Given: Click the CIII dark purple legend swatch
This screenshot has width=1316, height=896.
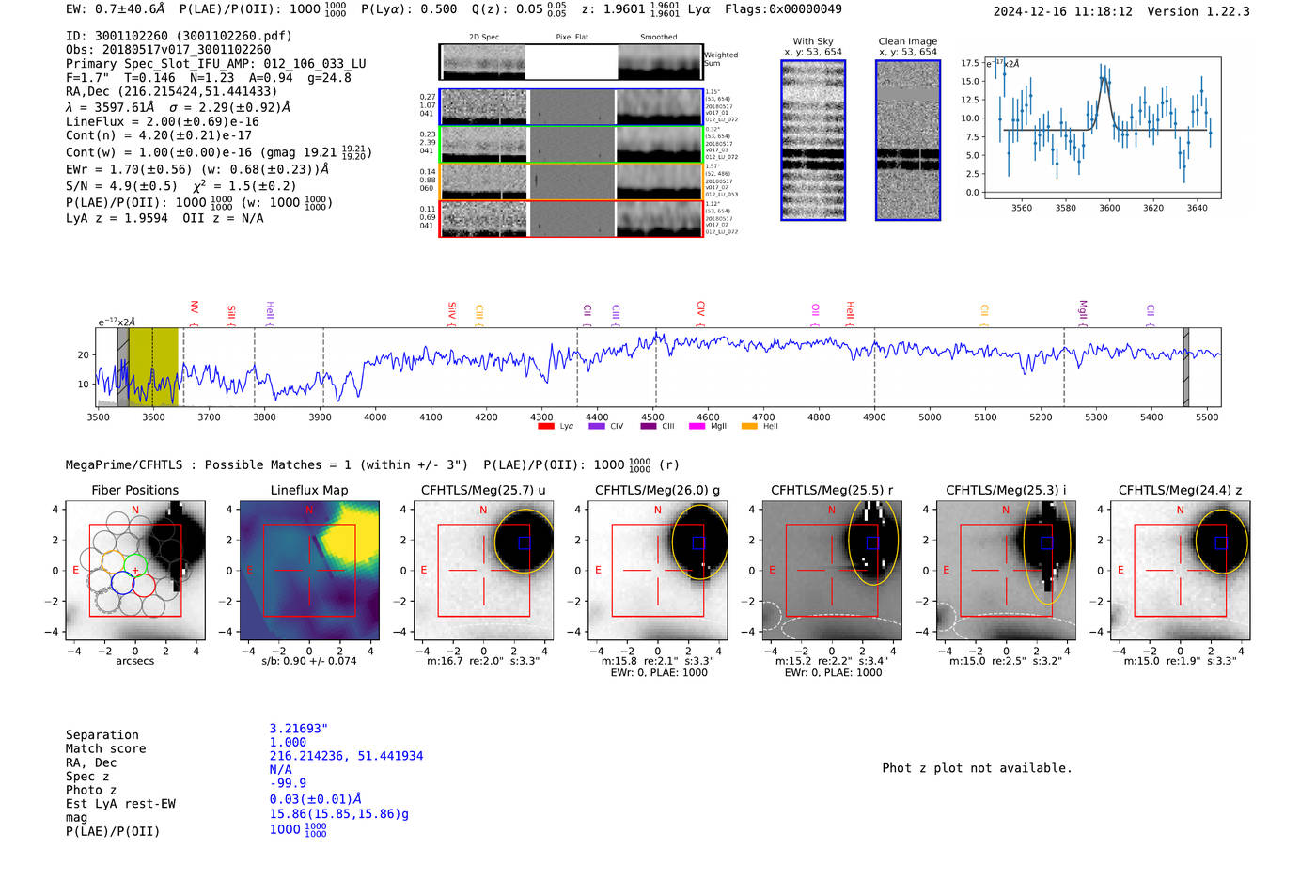Looking at the screenshot, I should pos(649,426).
